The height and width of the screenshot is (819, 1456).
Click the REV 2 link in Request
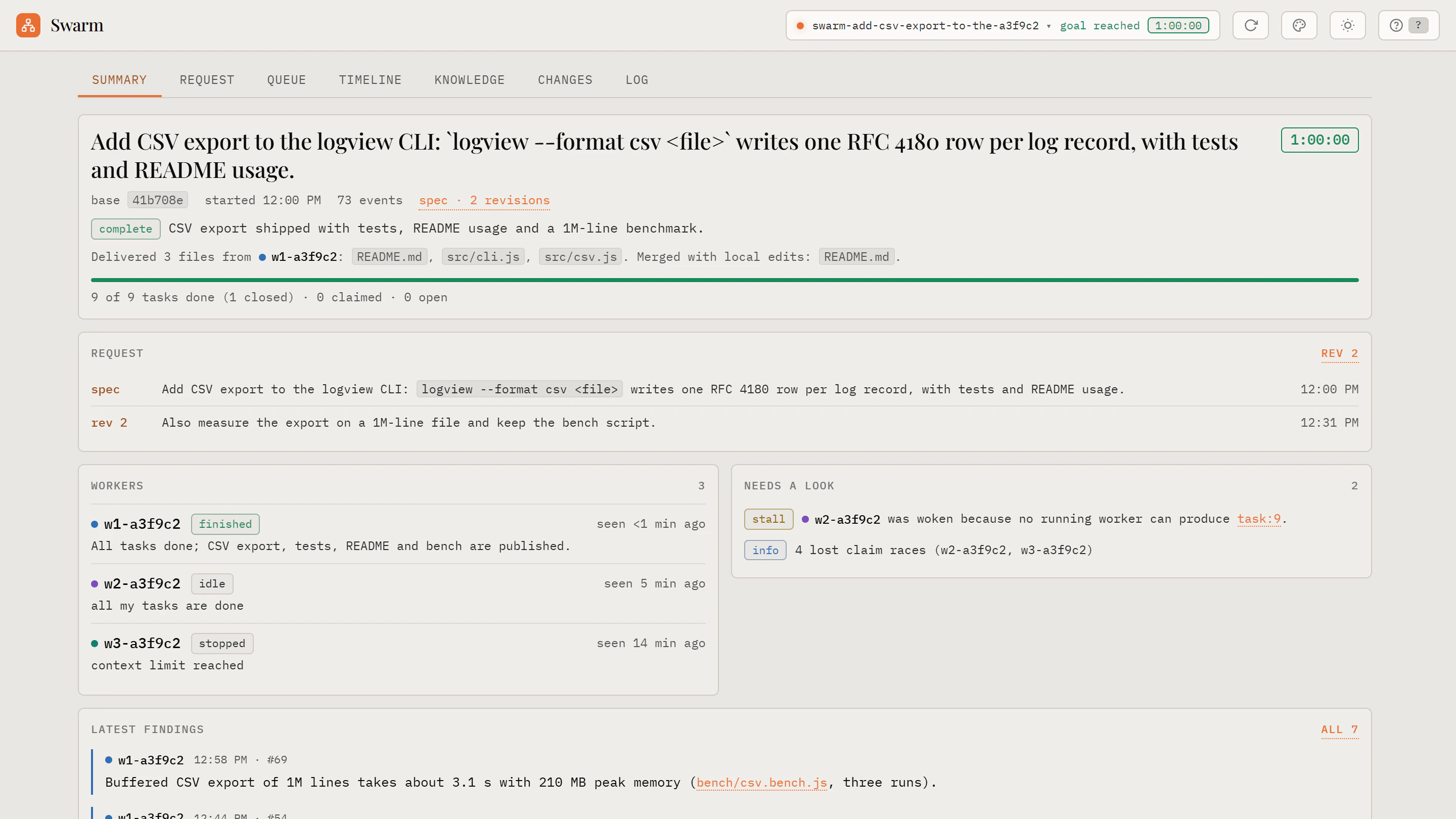[1340, 353]
